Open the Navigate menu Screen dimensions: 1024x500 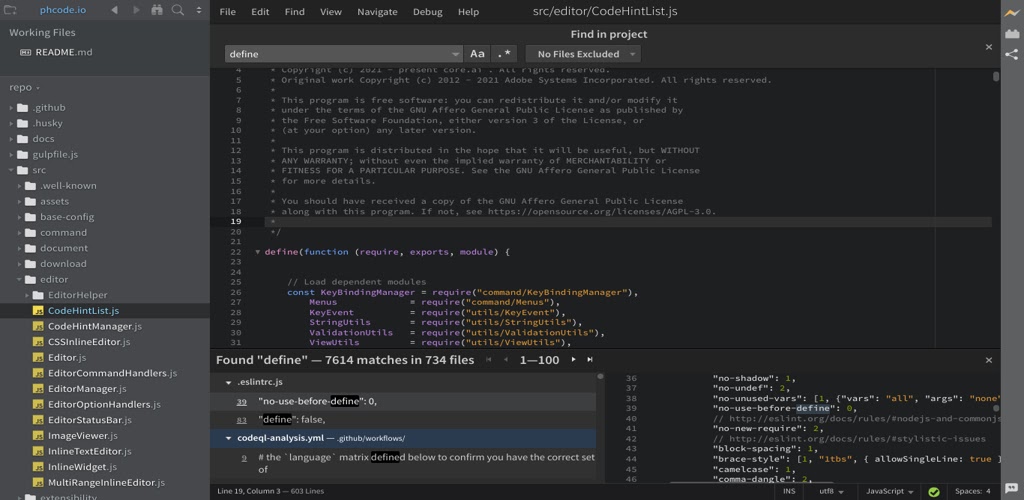pyautogui.click(x=376, y=12)
